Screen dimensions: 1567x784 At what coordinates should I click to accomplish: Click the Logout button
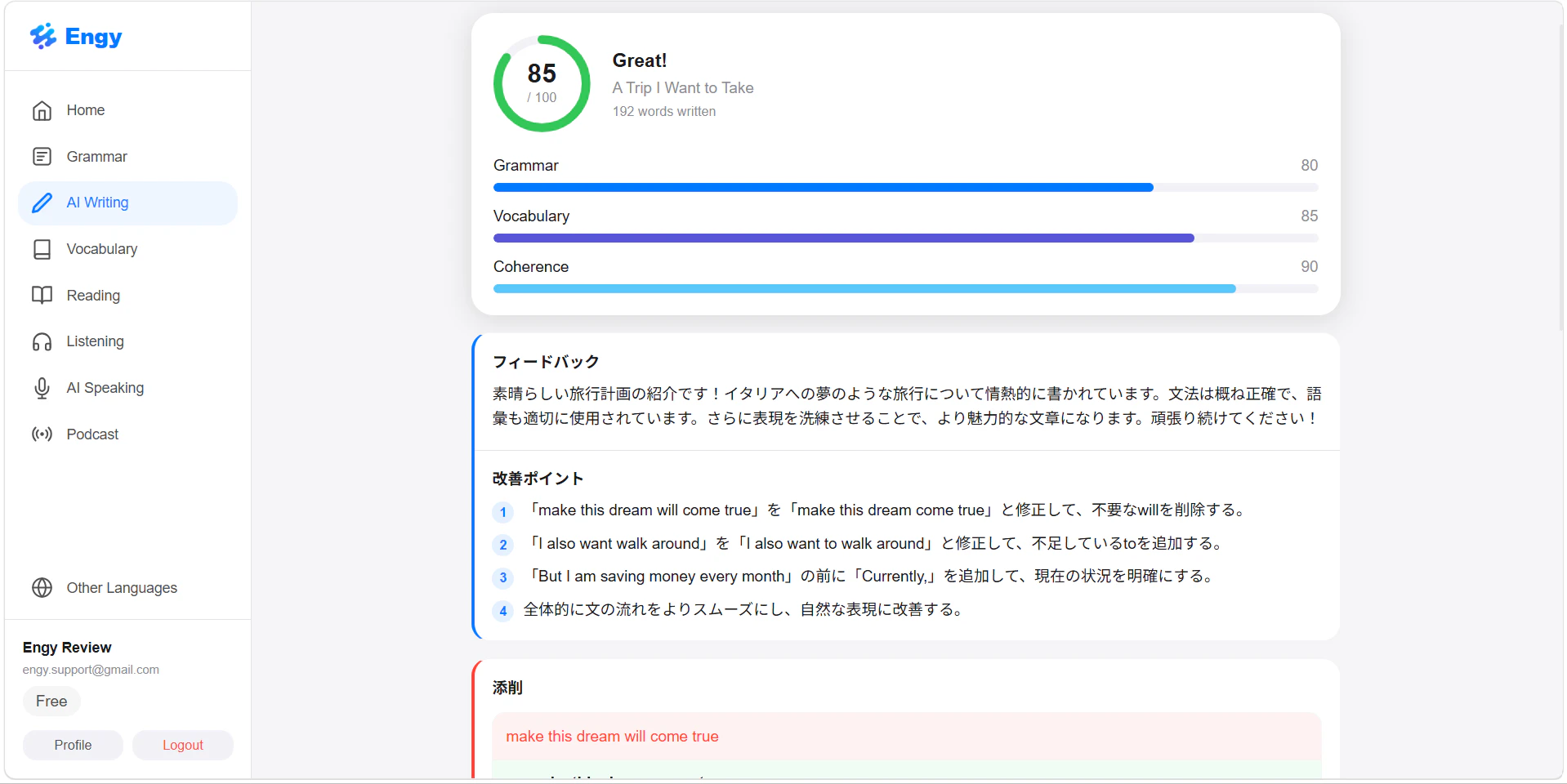coord(183,745)
